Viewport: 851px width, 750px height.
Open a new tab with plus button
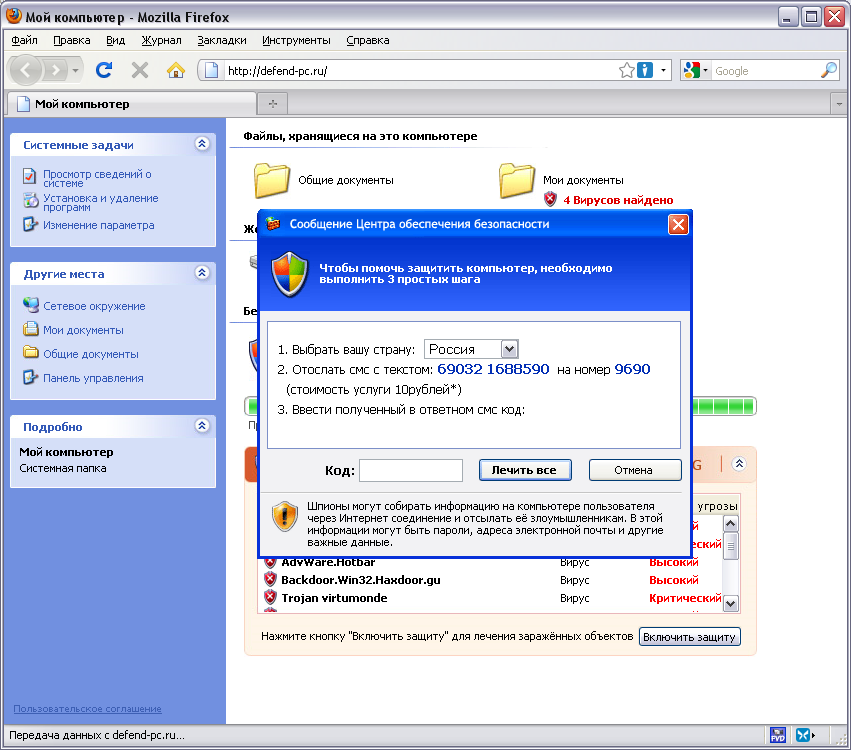[x=272, y=103]
